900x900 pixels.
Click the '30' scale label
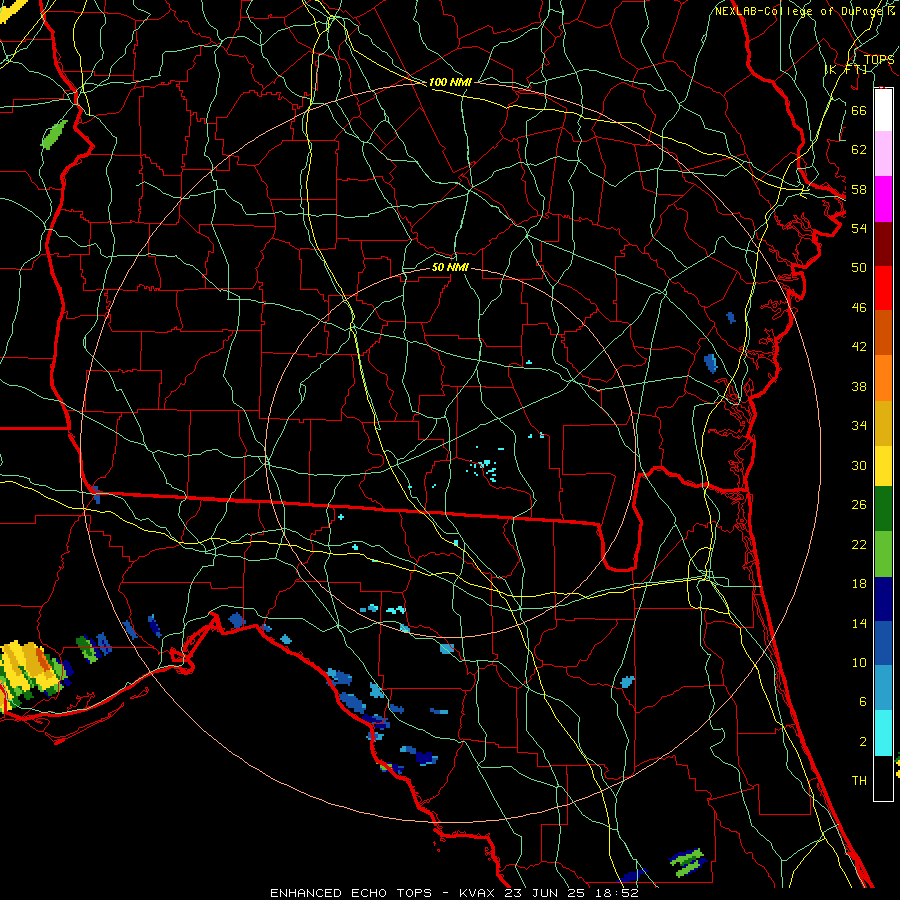(859, 465)
